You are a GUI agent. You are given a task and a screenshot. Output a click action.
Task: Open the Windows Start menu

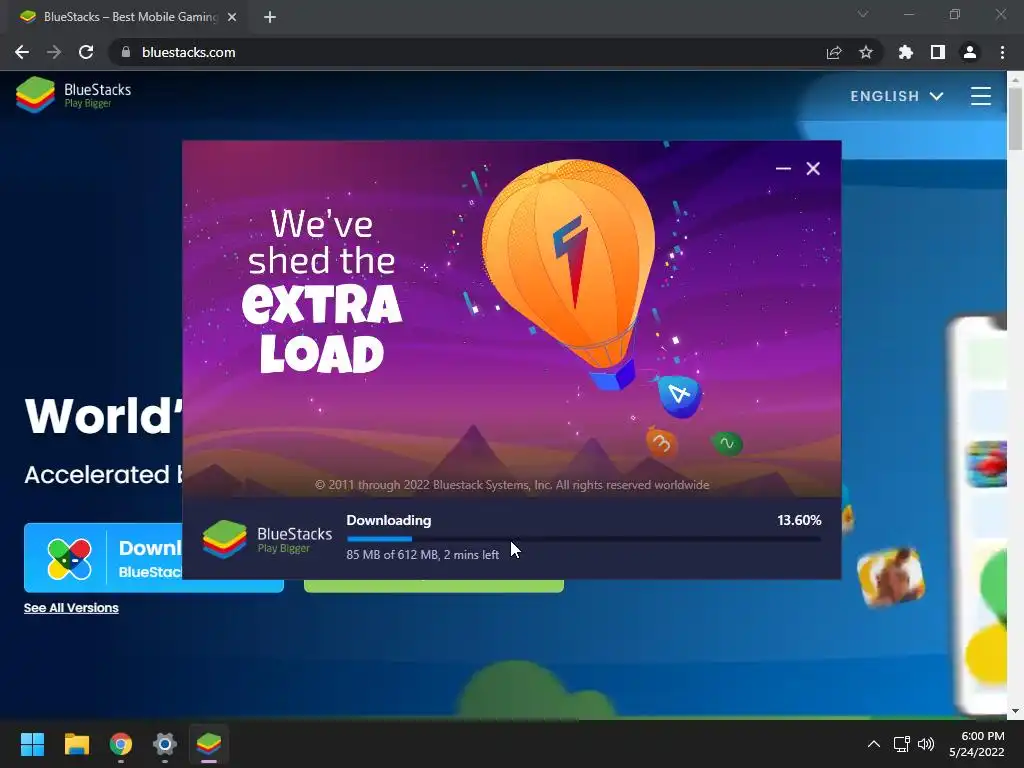tap(32, 744)
